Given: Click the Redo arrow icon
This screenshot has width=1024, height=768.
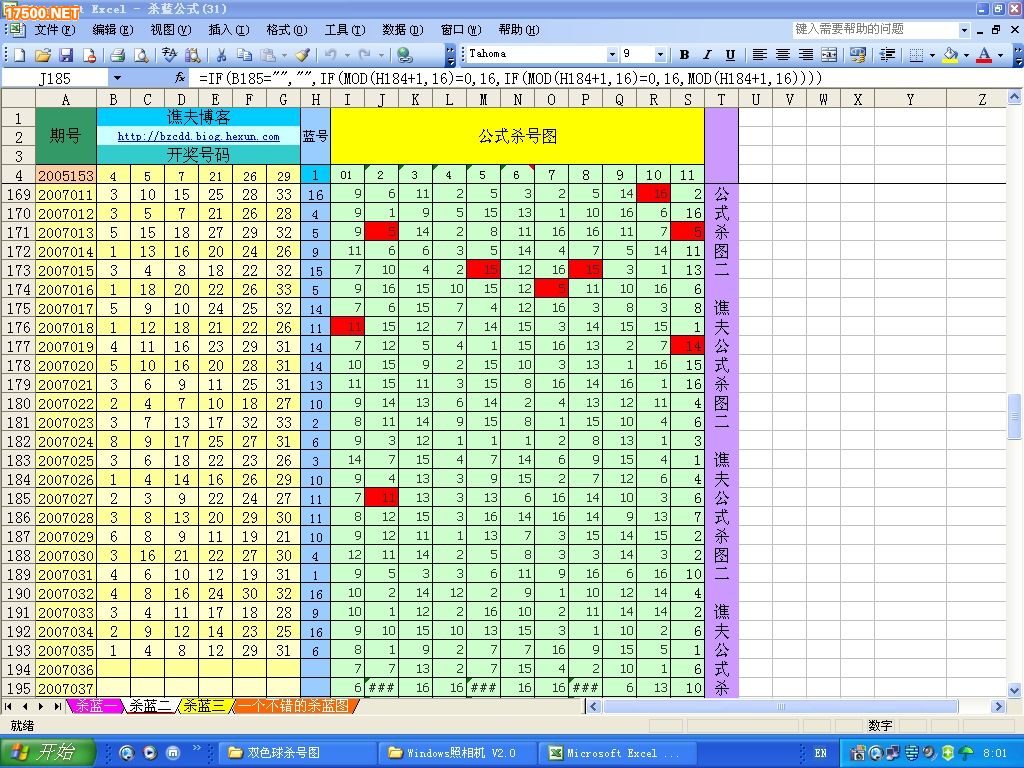Looking at the screenshot, I should (365, 55).
